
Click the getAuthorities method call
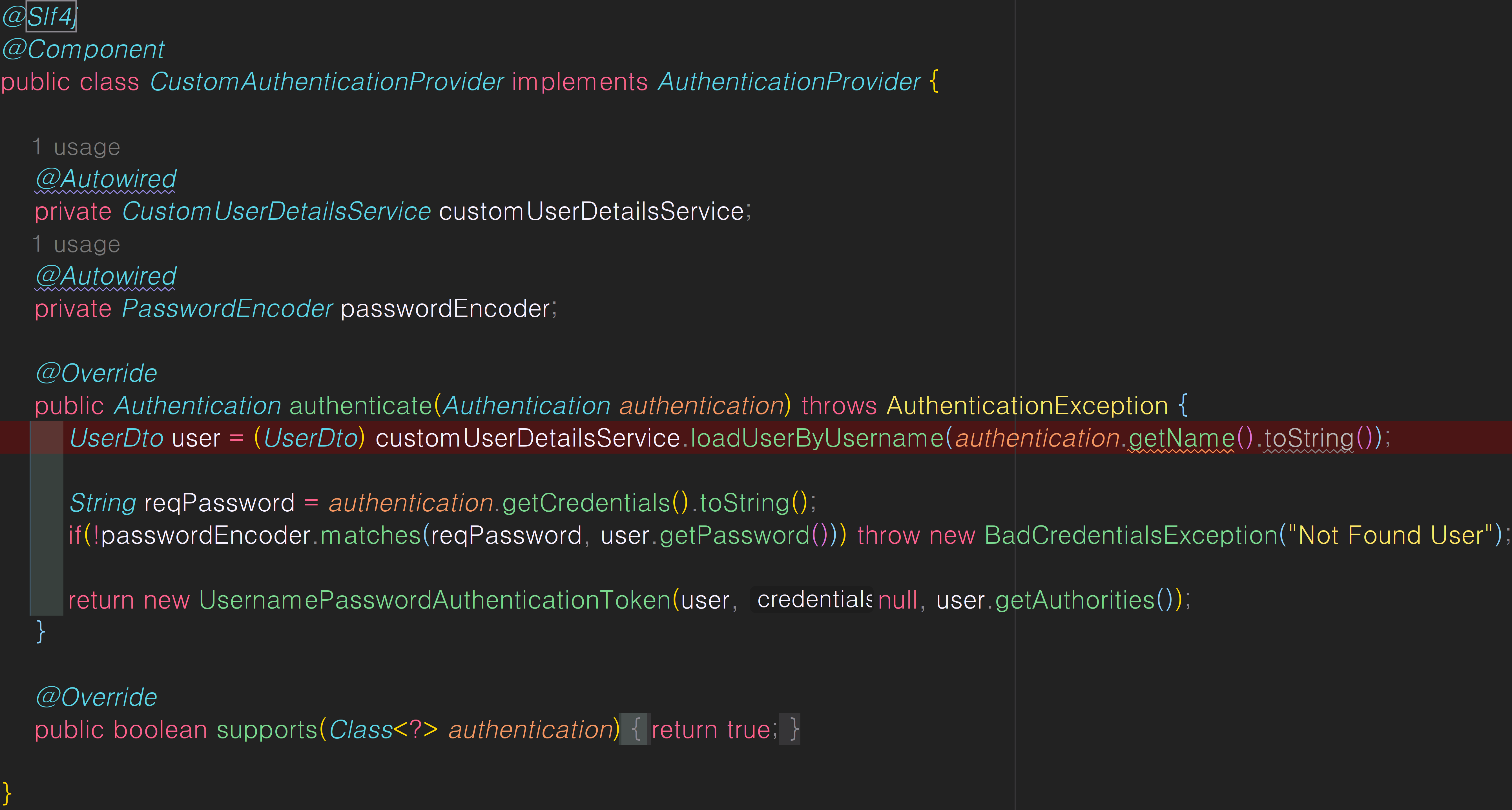coord(1075,600)
